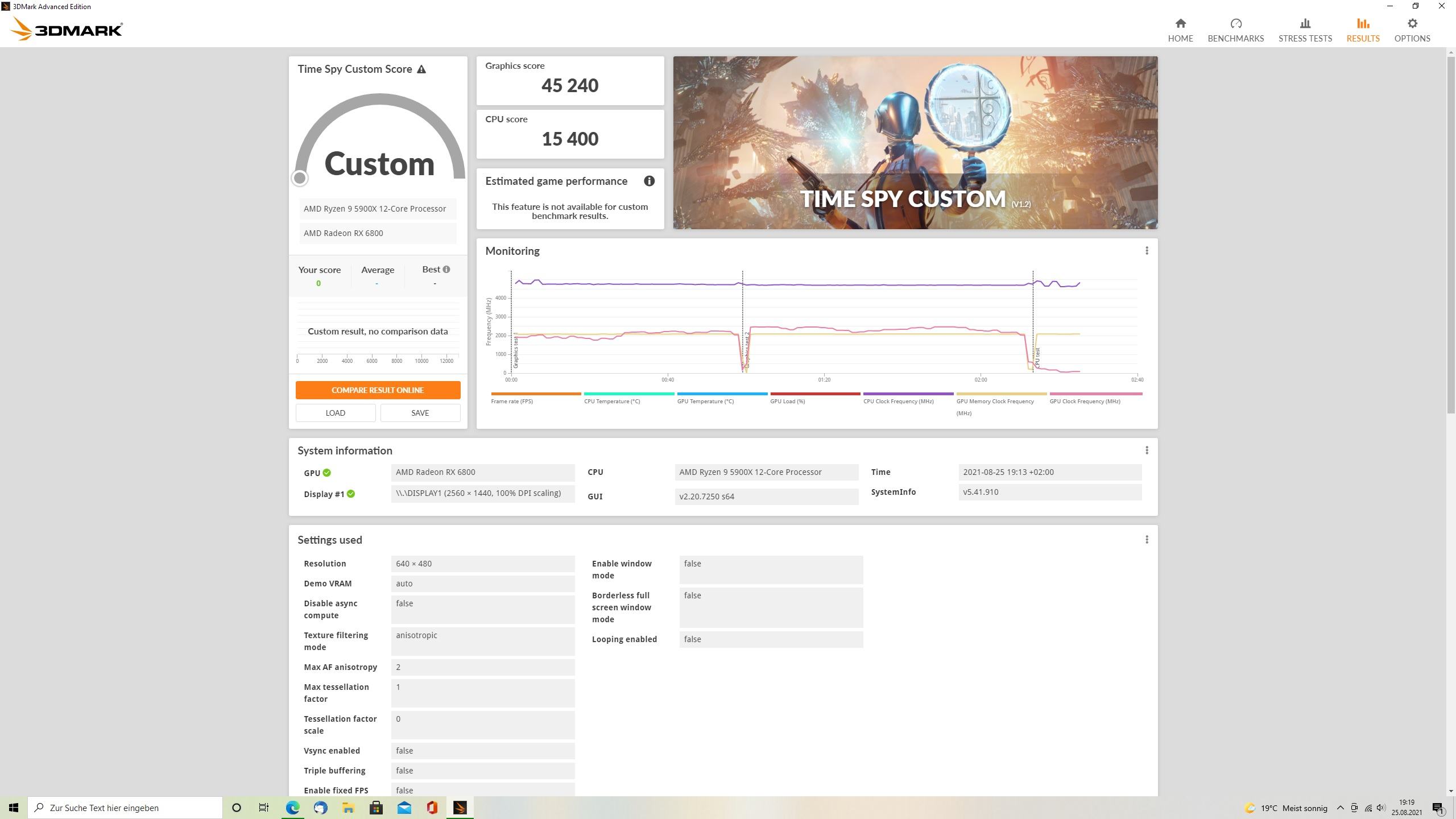Click the LOAD button
Screen dimensions: 1456x819
point(336,413)
